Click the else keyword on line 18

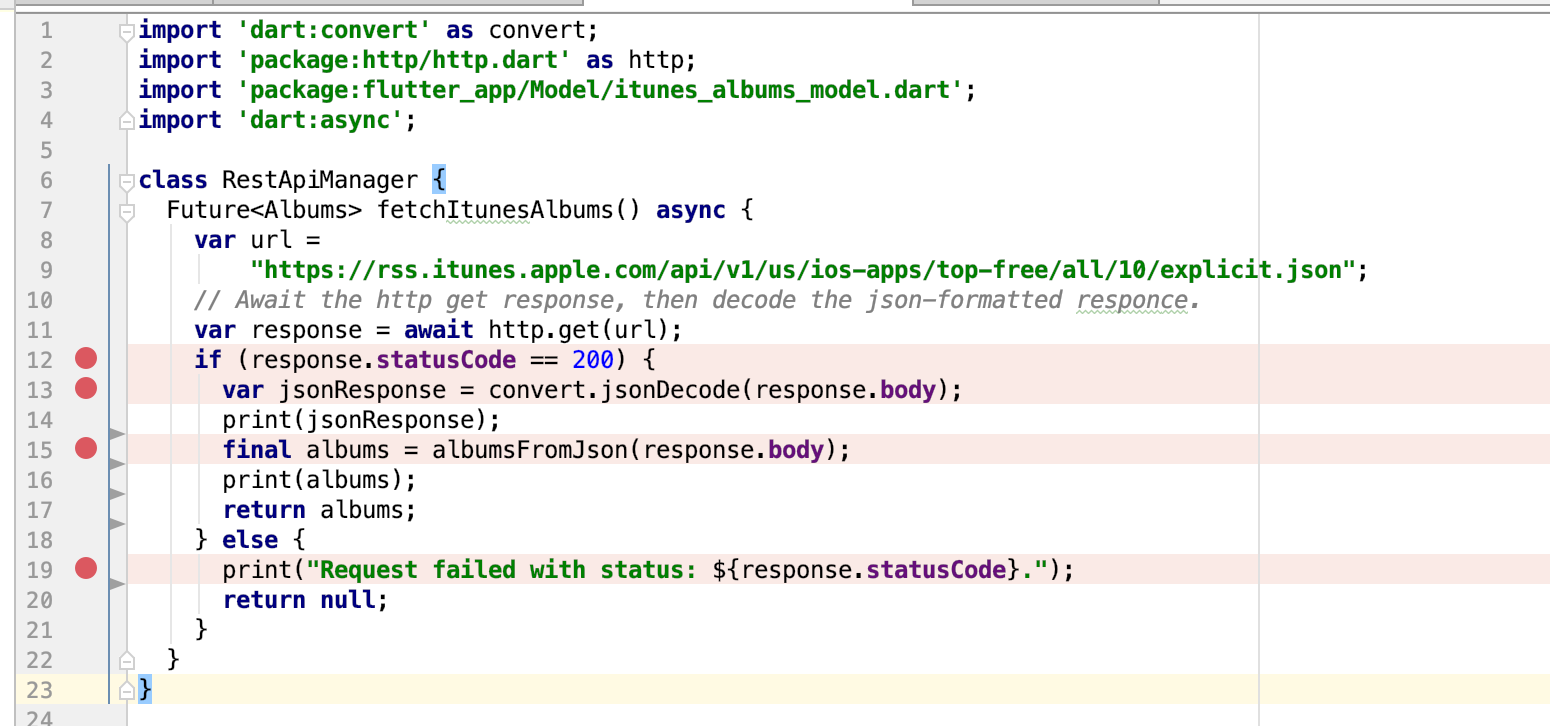pyautogui.click(x=250, y=540)
